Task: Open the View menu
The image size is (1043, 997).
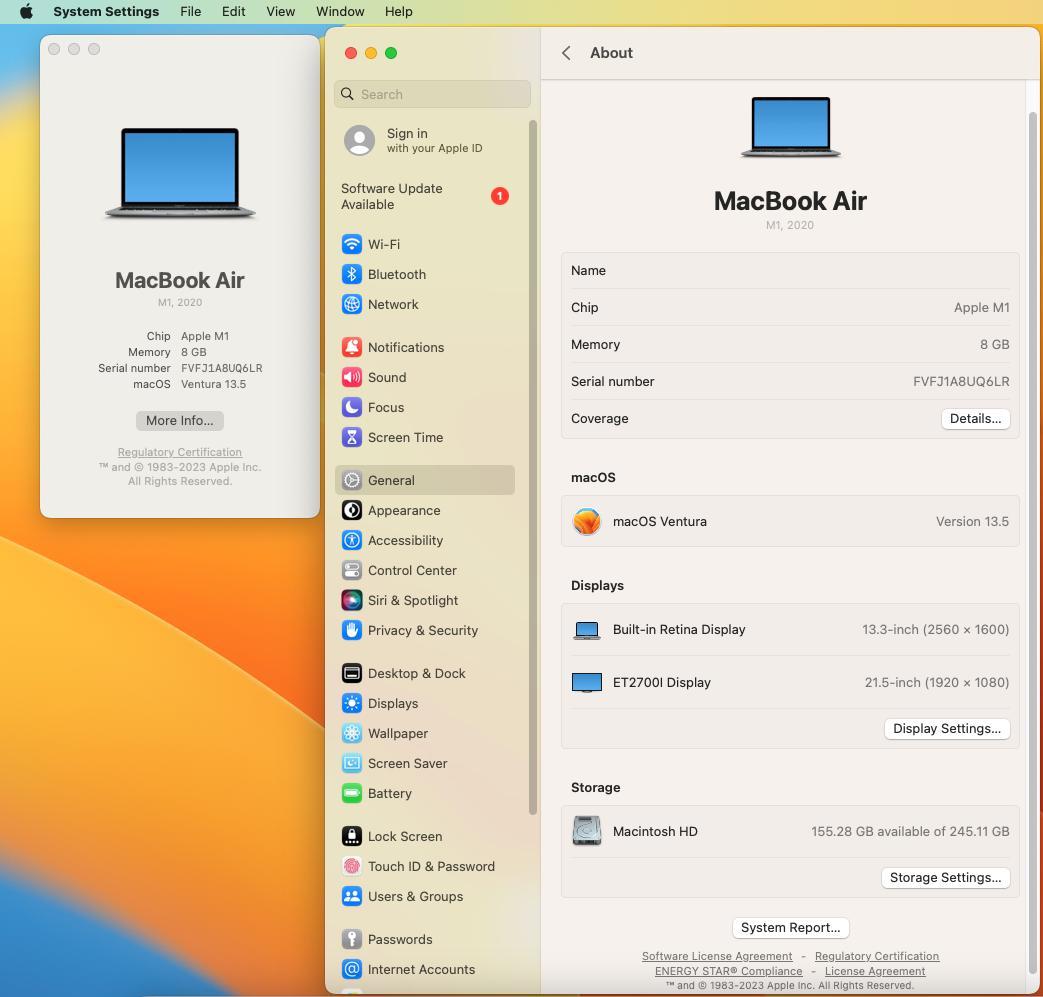Action: 280,11
